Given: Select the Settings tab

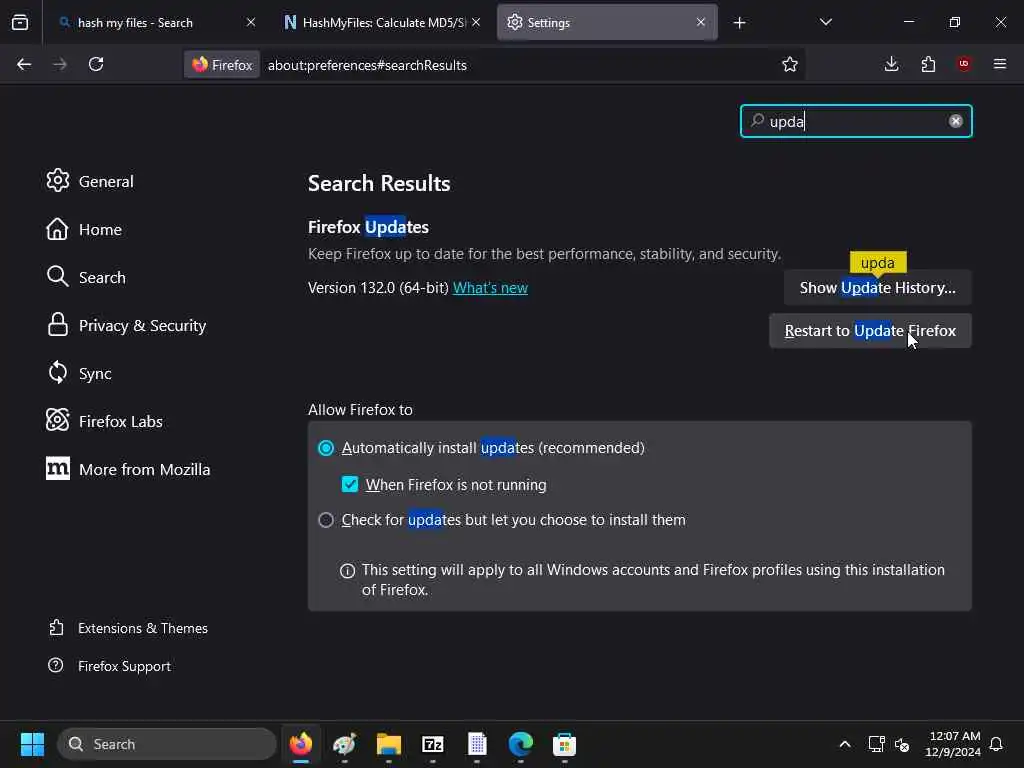Looking at the screenshot, I should click(607, 22).
